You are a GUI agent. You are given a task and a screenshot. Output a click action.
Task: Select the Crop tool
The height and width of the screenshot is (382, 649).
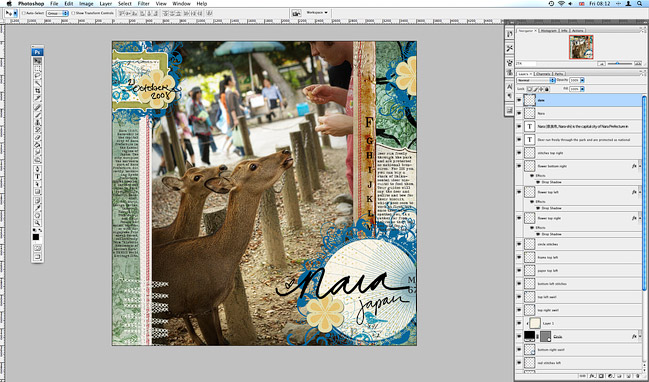(37, 90)
